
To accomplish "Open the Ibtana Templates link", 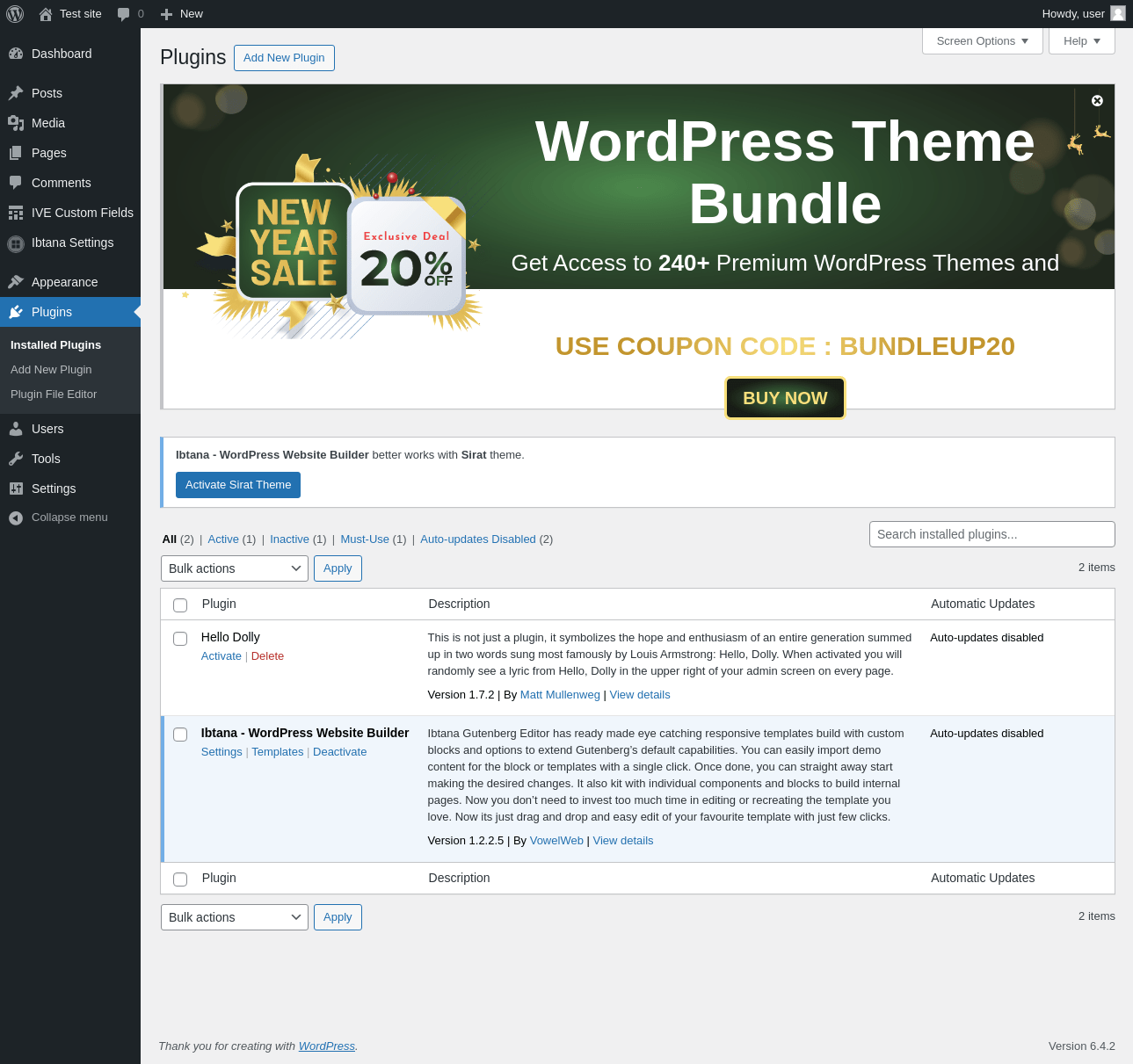I will (278, 752).
